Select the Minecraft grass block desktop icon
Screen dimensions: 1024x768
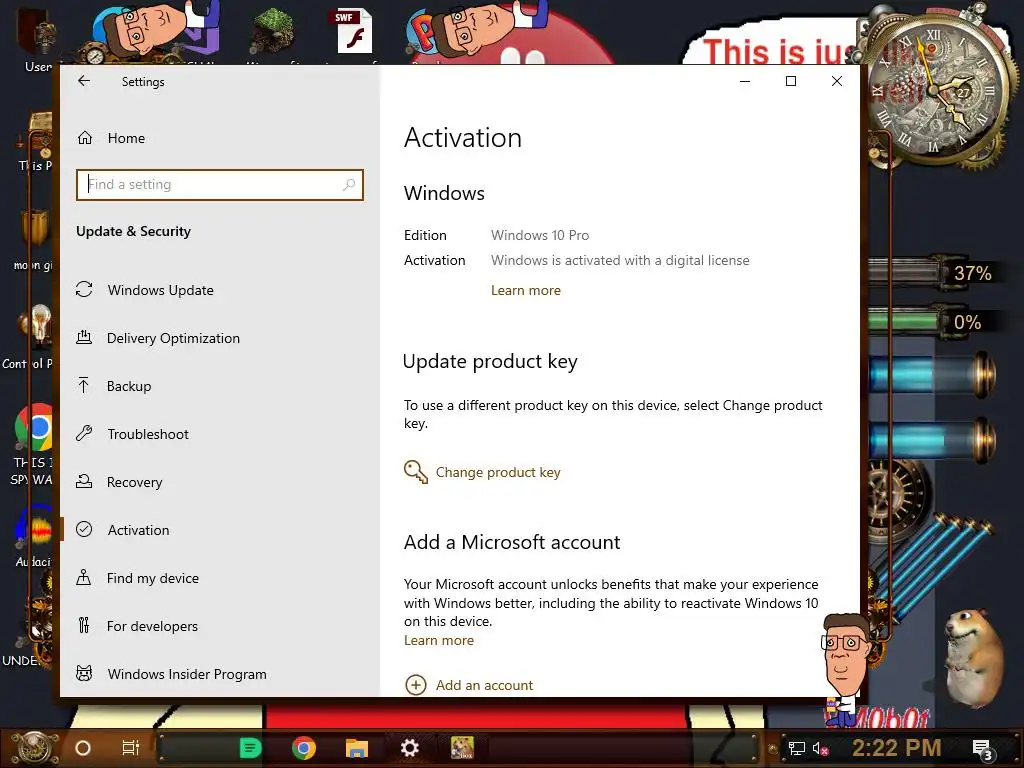tap(272, 31)
